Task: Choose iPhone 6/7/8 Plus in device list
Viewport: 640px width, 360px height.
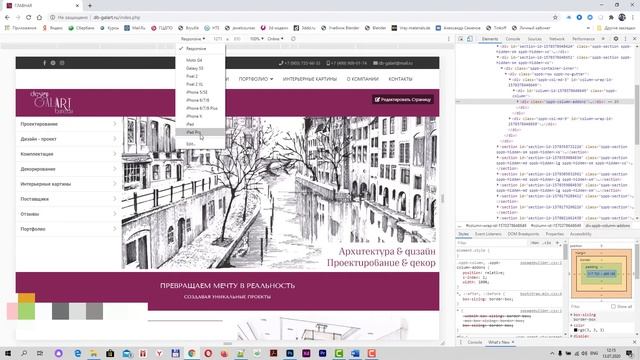Action: pyautogui.click(x=200, y=108)
